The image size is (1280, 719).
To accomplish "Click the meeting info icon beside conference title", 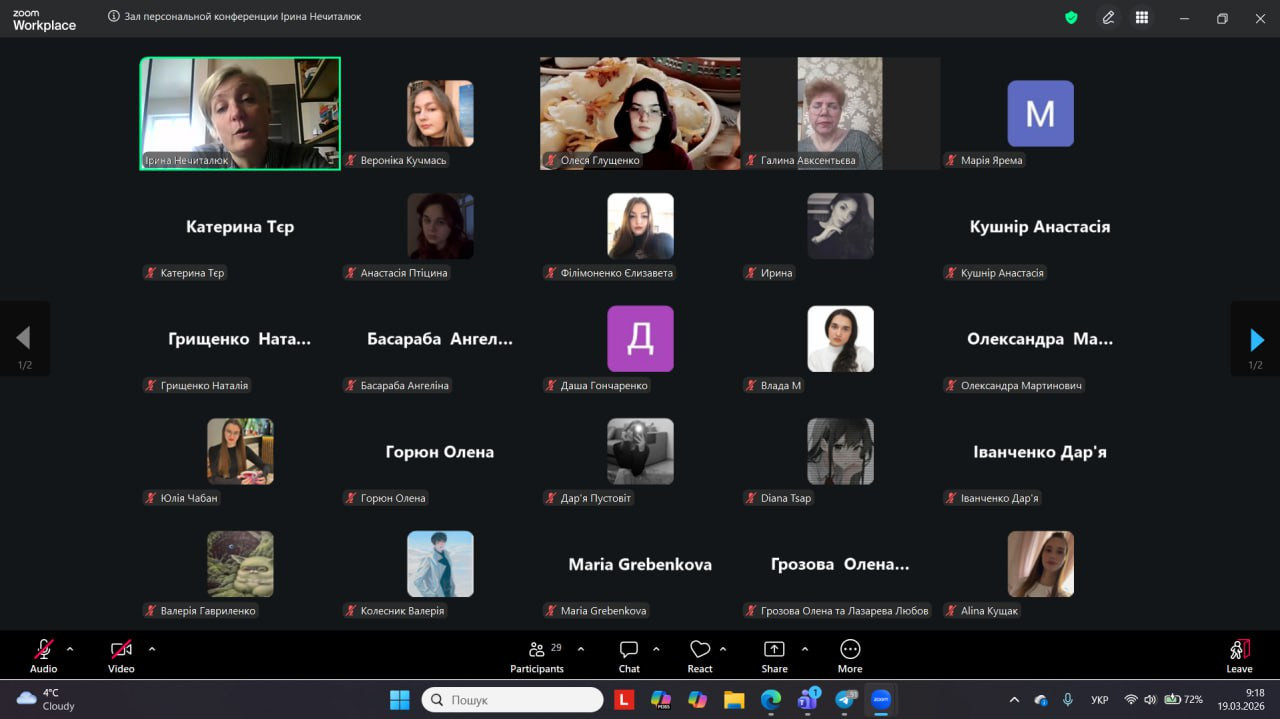I will [x=113, y=17].
